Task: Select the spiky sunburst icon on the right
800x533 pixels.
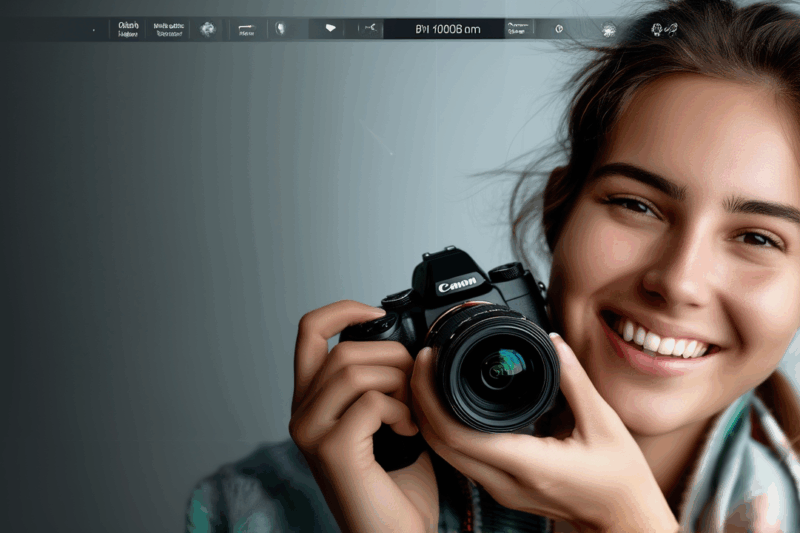Action: pos(608,30)
